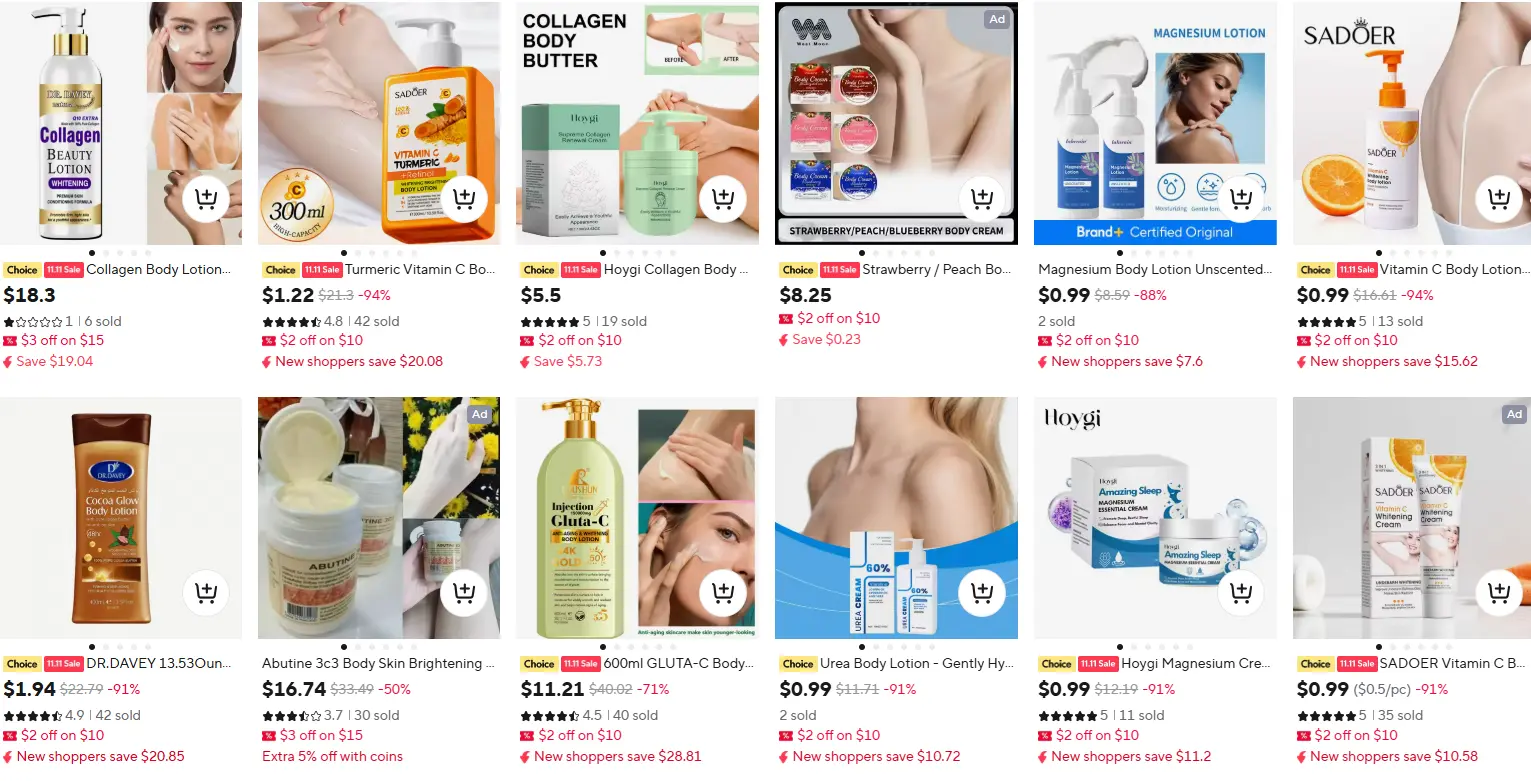Add Collagen Beauty Lotion to cart
This screenshot has width=1531, height=781.
pyautogui.click(x=206, y=199)
